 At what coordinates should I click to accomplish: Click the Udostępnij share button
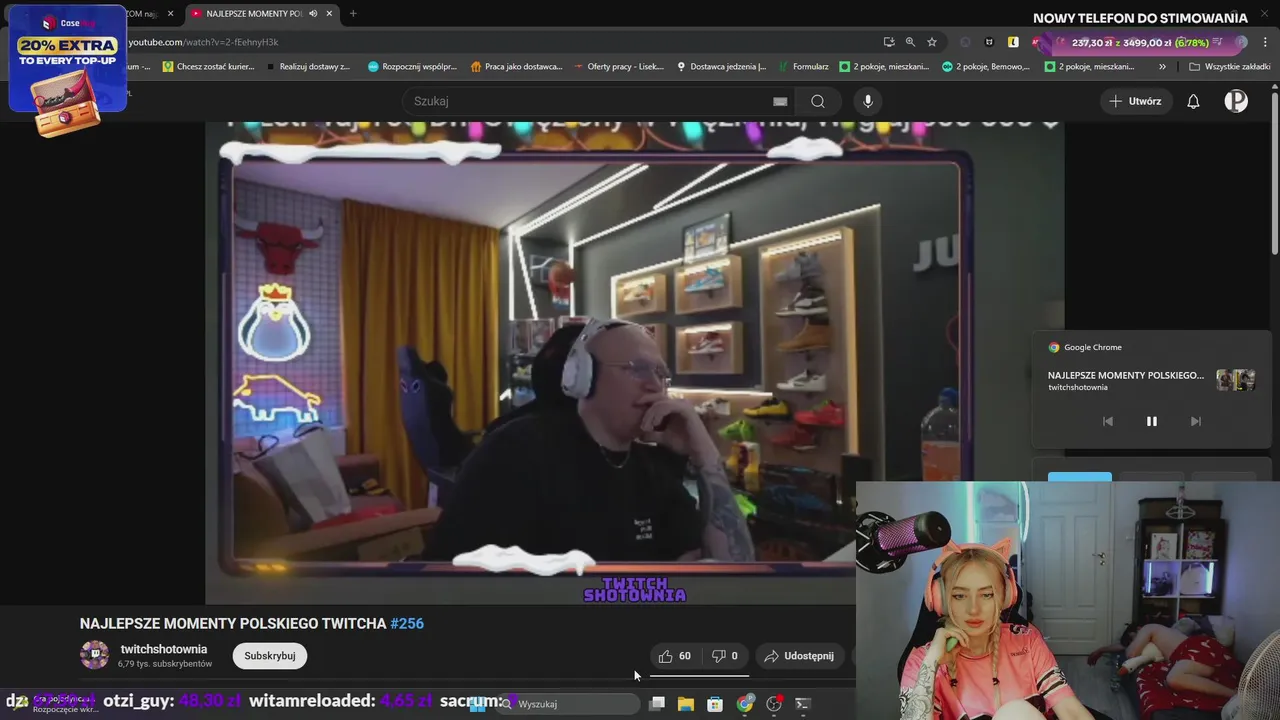coord(799,656)
